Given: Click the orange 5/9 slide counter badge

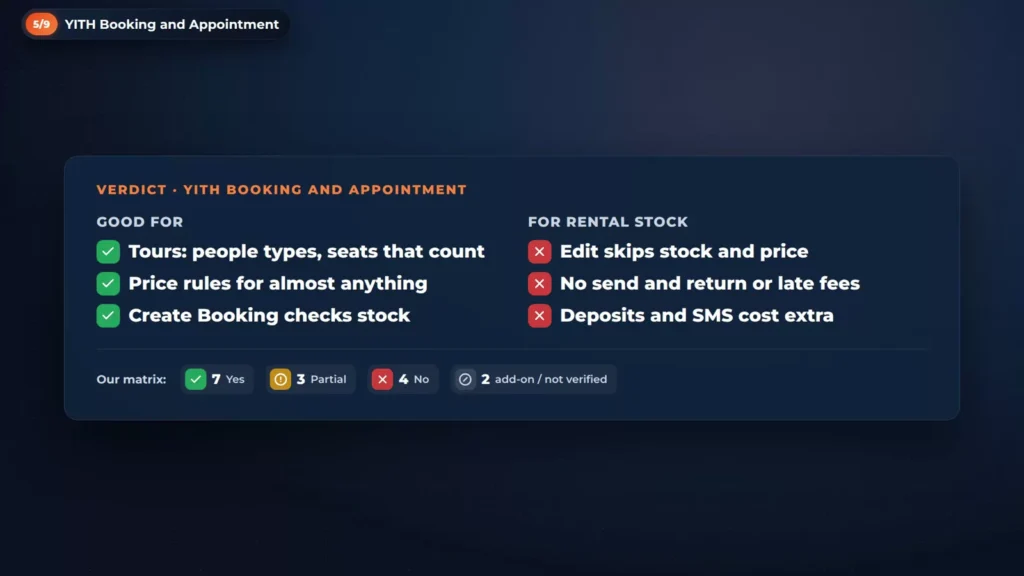Looking at the screenshot, I should [x=41, y=24].
